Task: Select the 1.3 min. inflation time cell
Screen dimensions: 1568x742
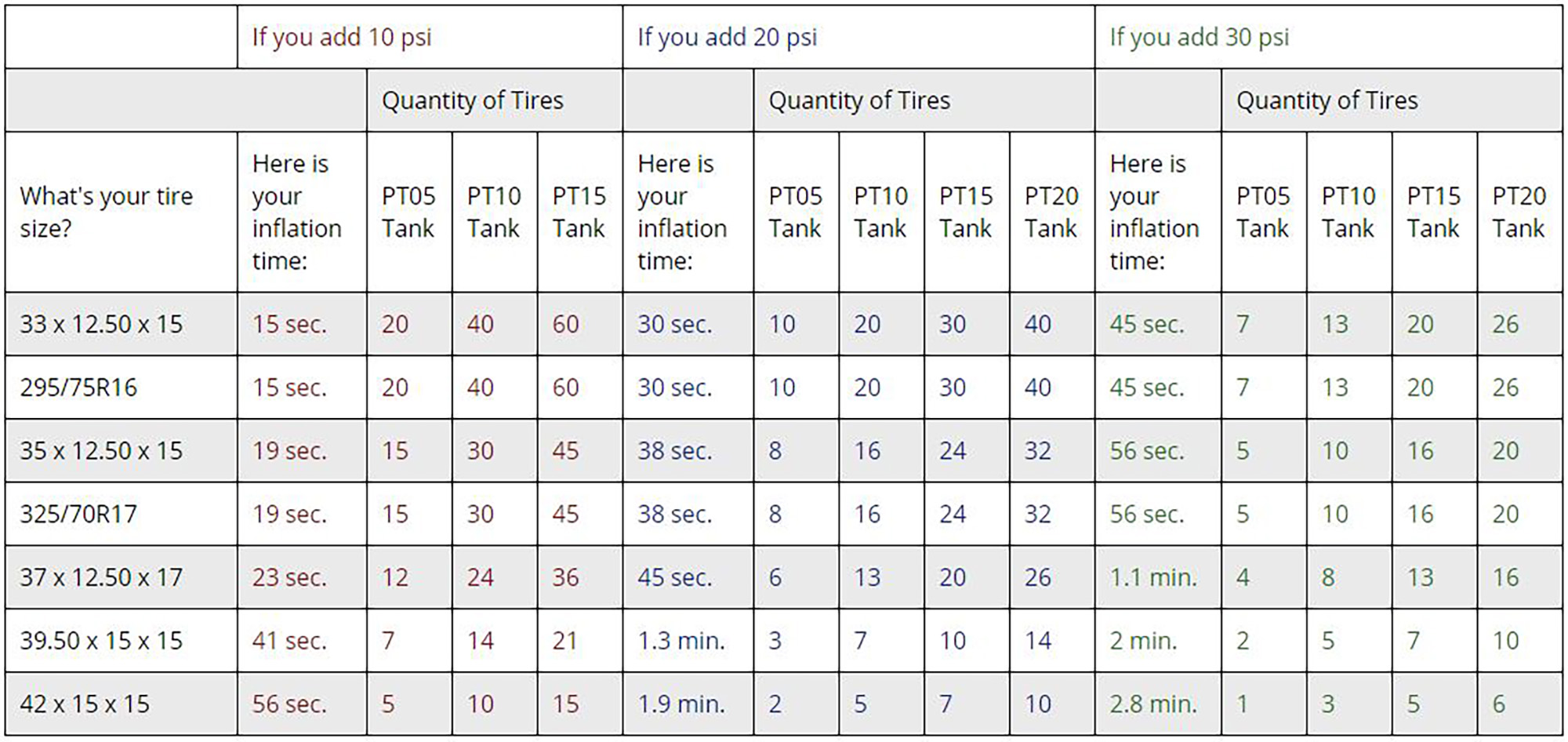Action: (x=688, y=641)
